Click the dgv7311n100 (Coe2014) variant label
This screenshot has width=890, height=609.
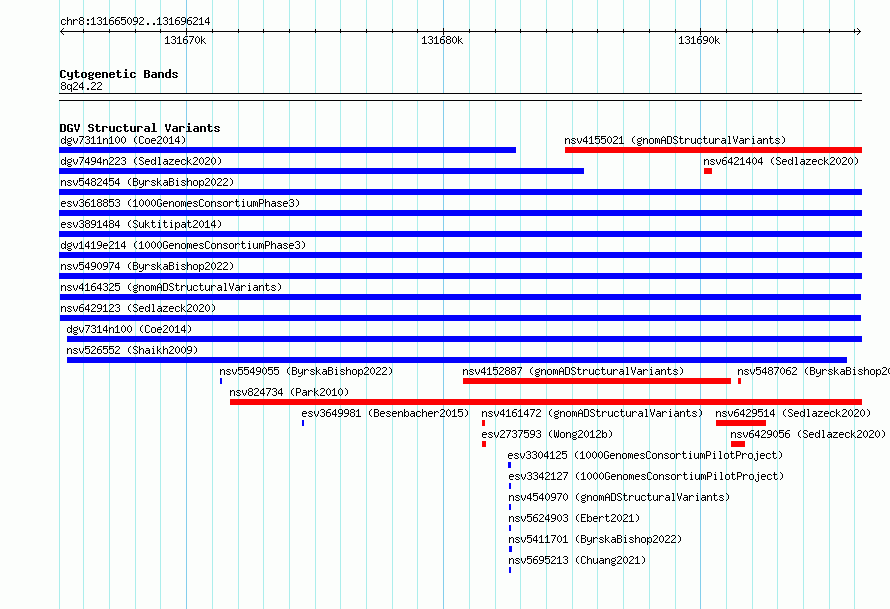pos(123,140)
